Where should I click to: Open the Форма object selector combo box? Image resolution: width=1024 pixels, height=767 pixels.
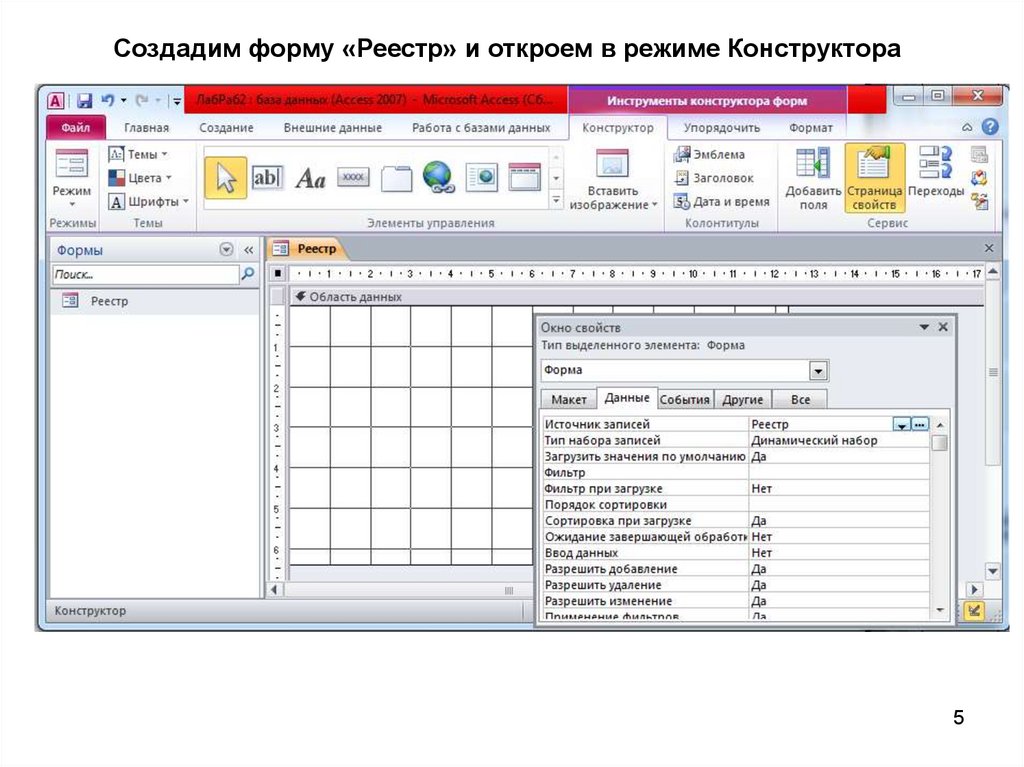point(818,371)
